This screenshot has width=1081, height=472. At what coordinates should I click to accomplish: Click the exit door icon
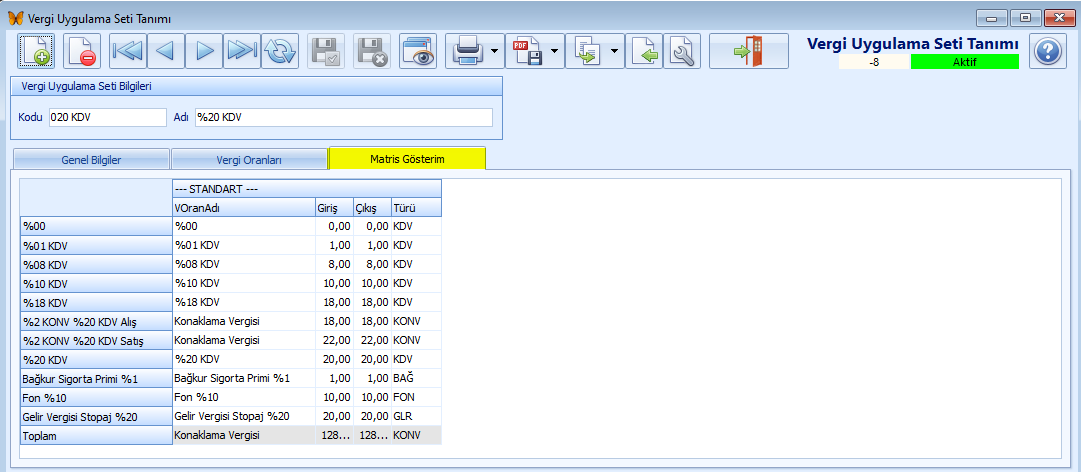[748, 51]
